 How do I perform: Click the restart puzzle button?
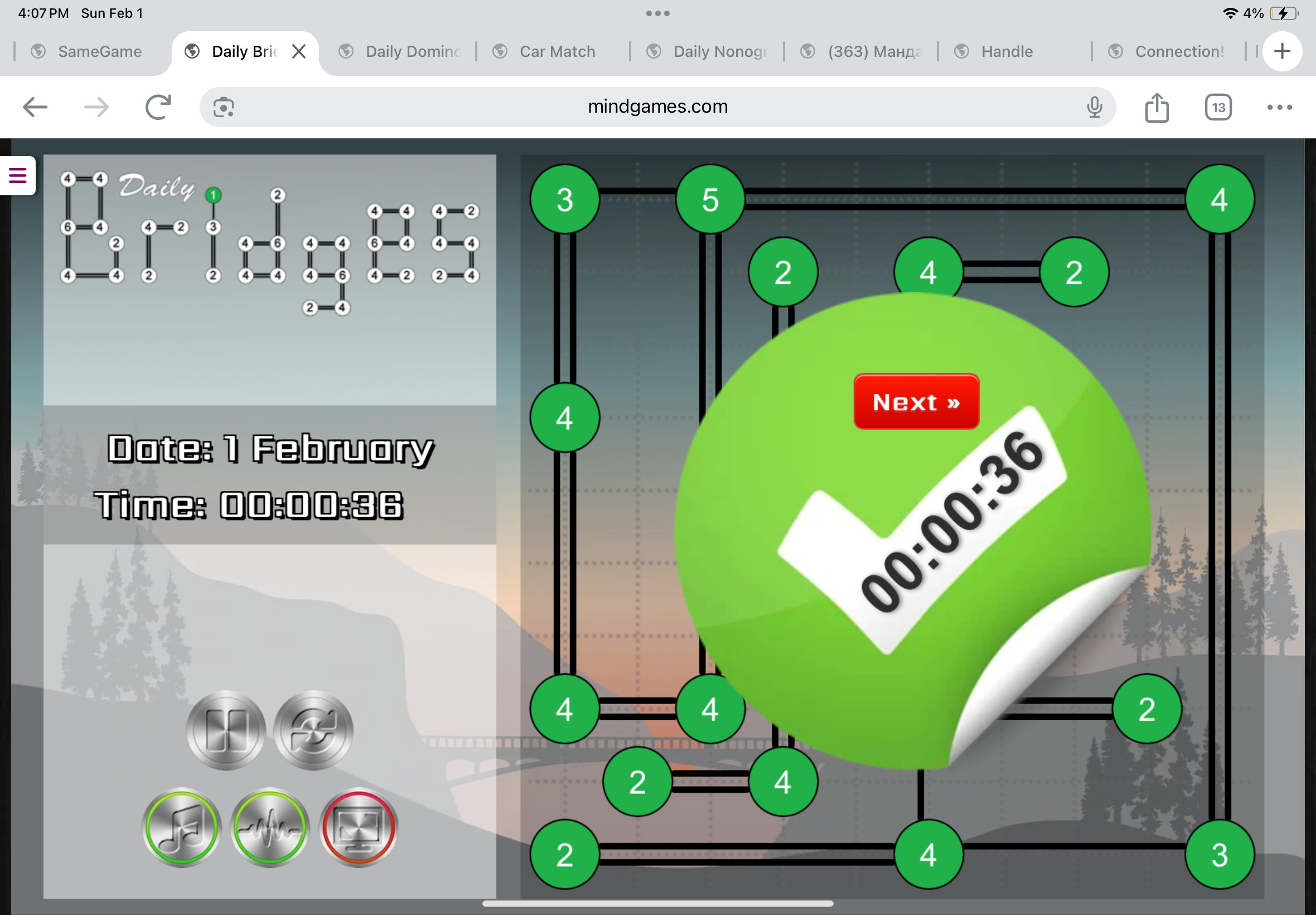tap(313, 730)
